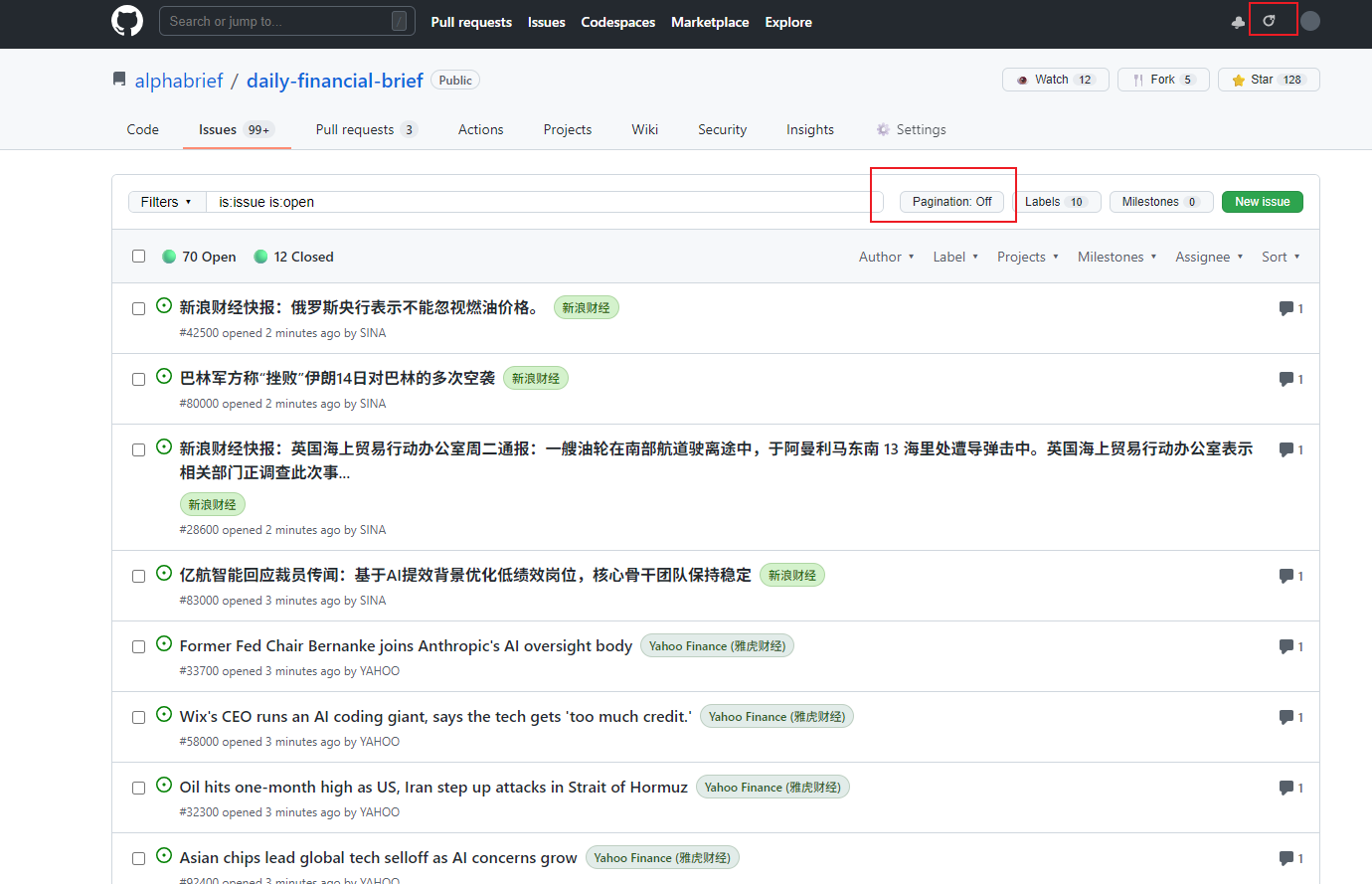
Task: Expand the Label filter dropdown
Action: (x=955, y=257)
